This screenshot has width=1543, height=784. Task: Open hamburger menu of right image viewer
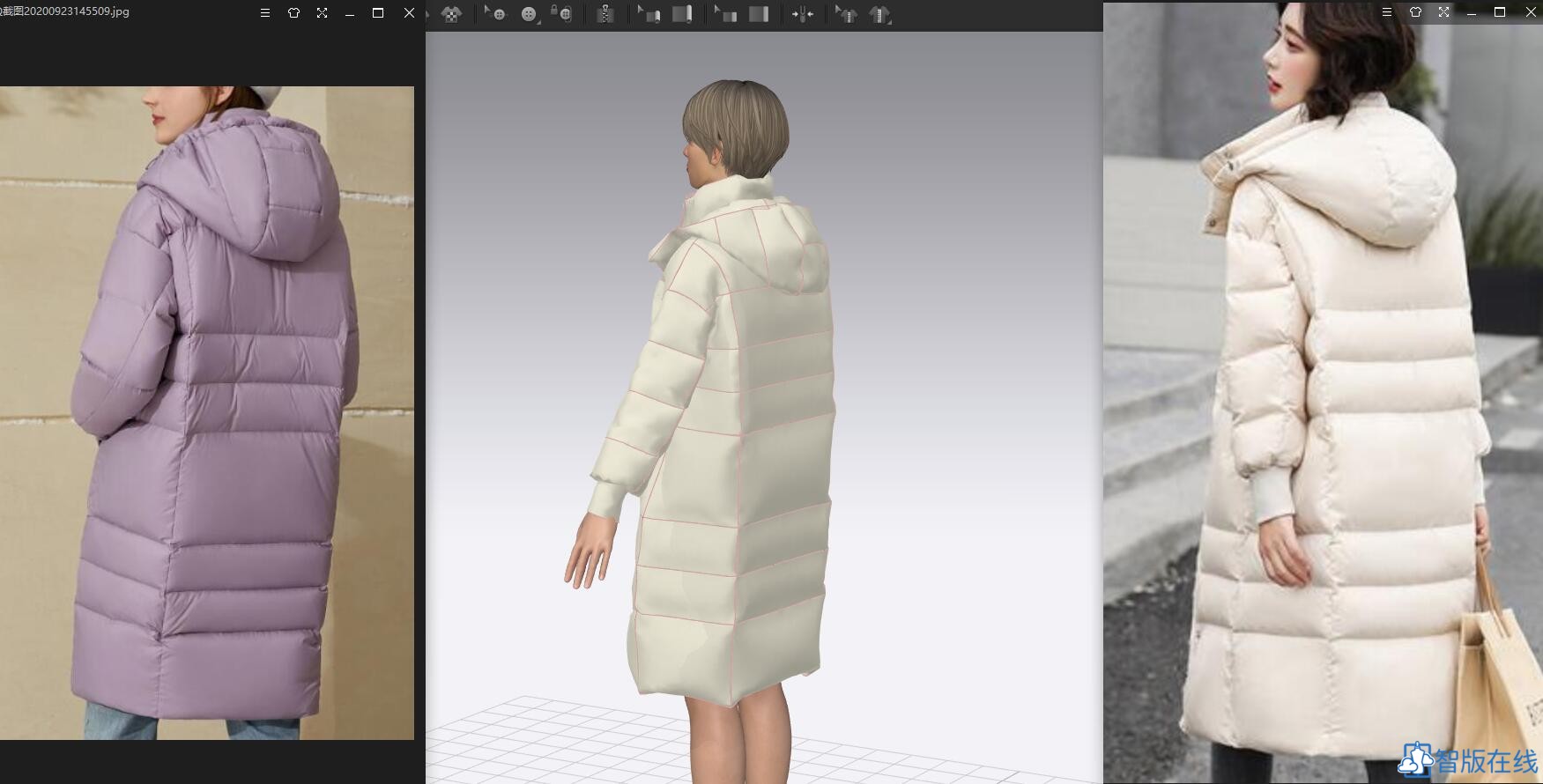[x=1387, y=12]
